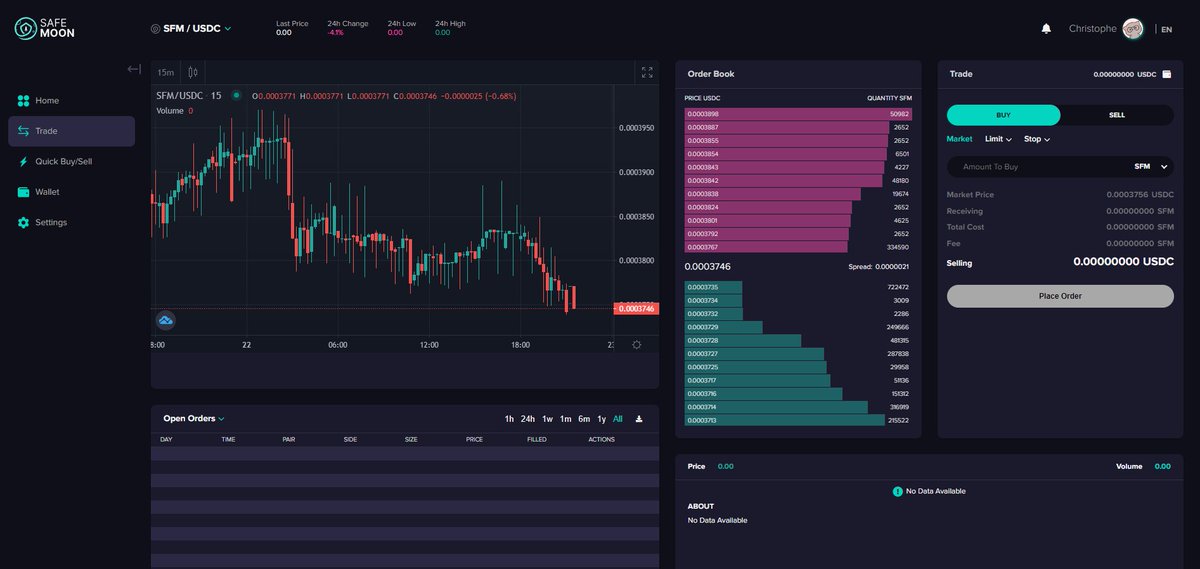Viewport: 1200px width, 569px height.
Task: Click the Place Order button
Action: (1060, 296)
